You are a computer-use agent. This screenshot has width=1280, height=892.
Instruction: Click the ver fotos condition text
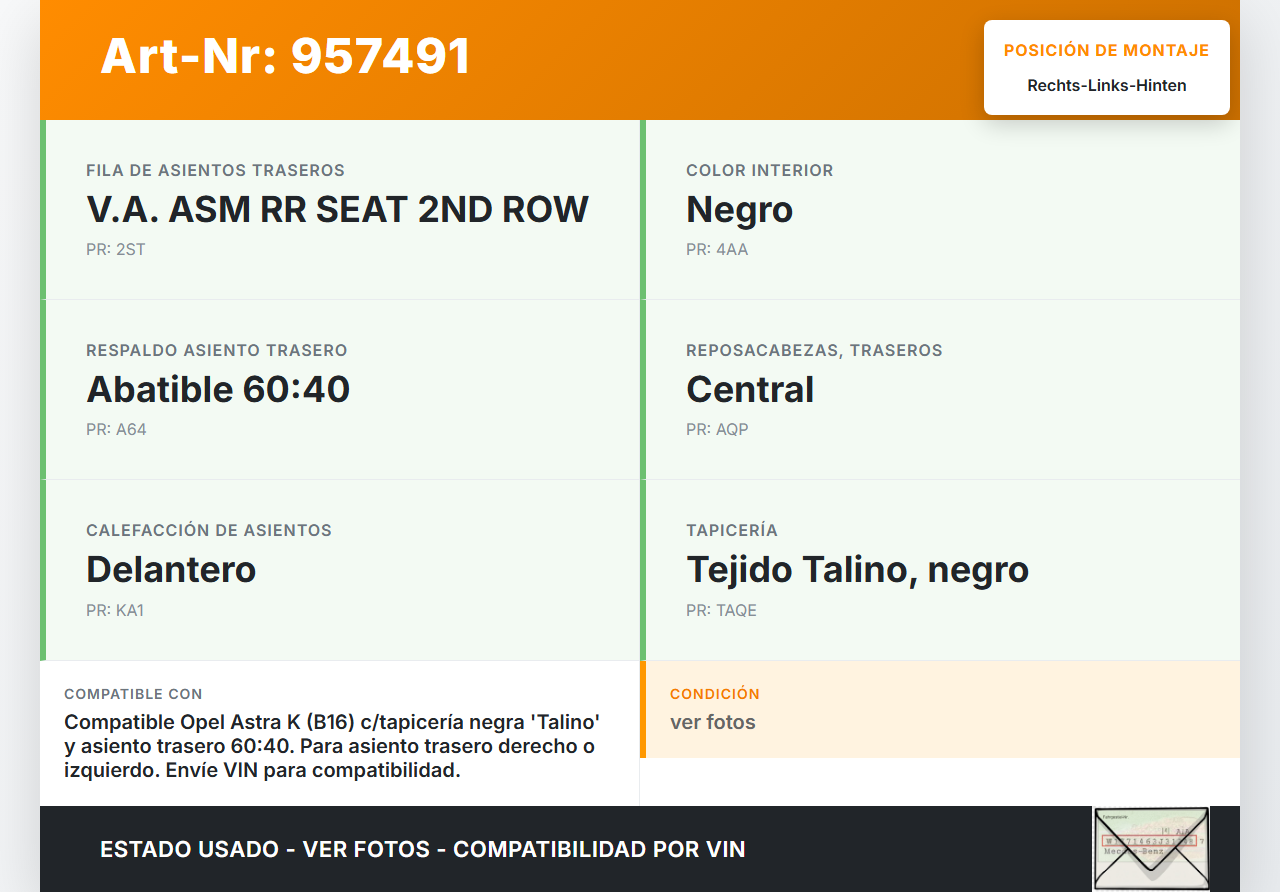coord(712,722)
